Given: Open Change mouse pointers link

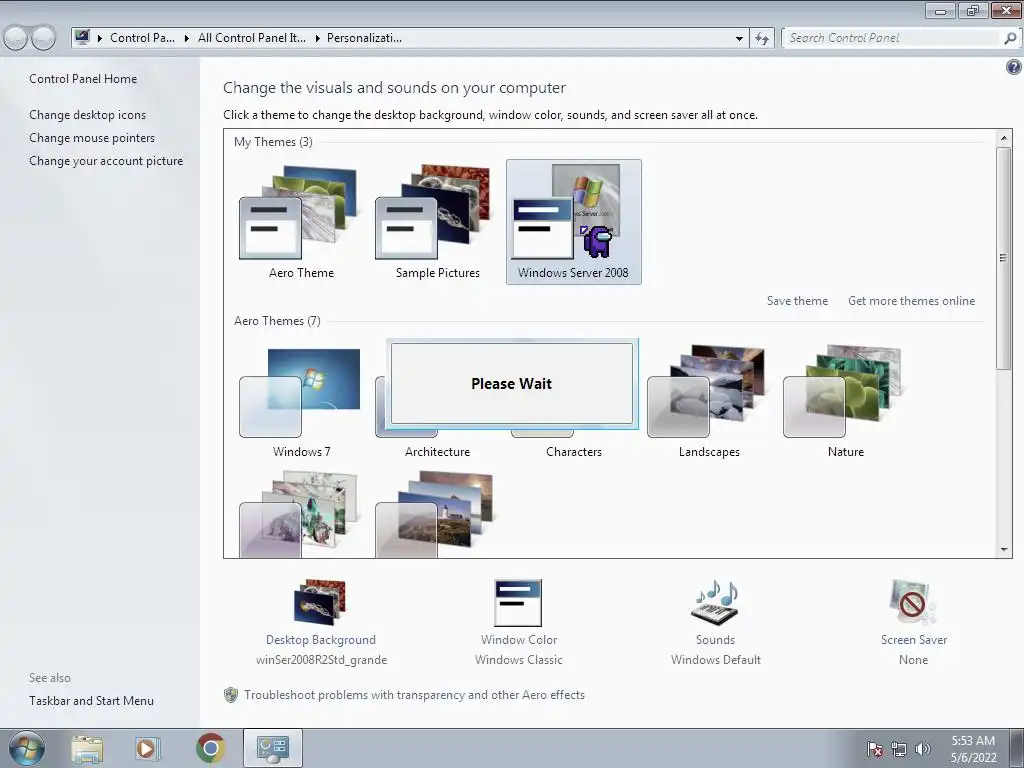Looking at the screenshot, I should point(92,138).
